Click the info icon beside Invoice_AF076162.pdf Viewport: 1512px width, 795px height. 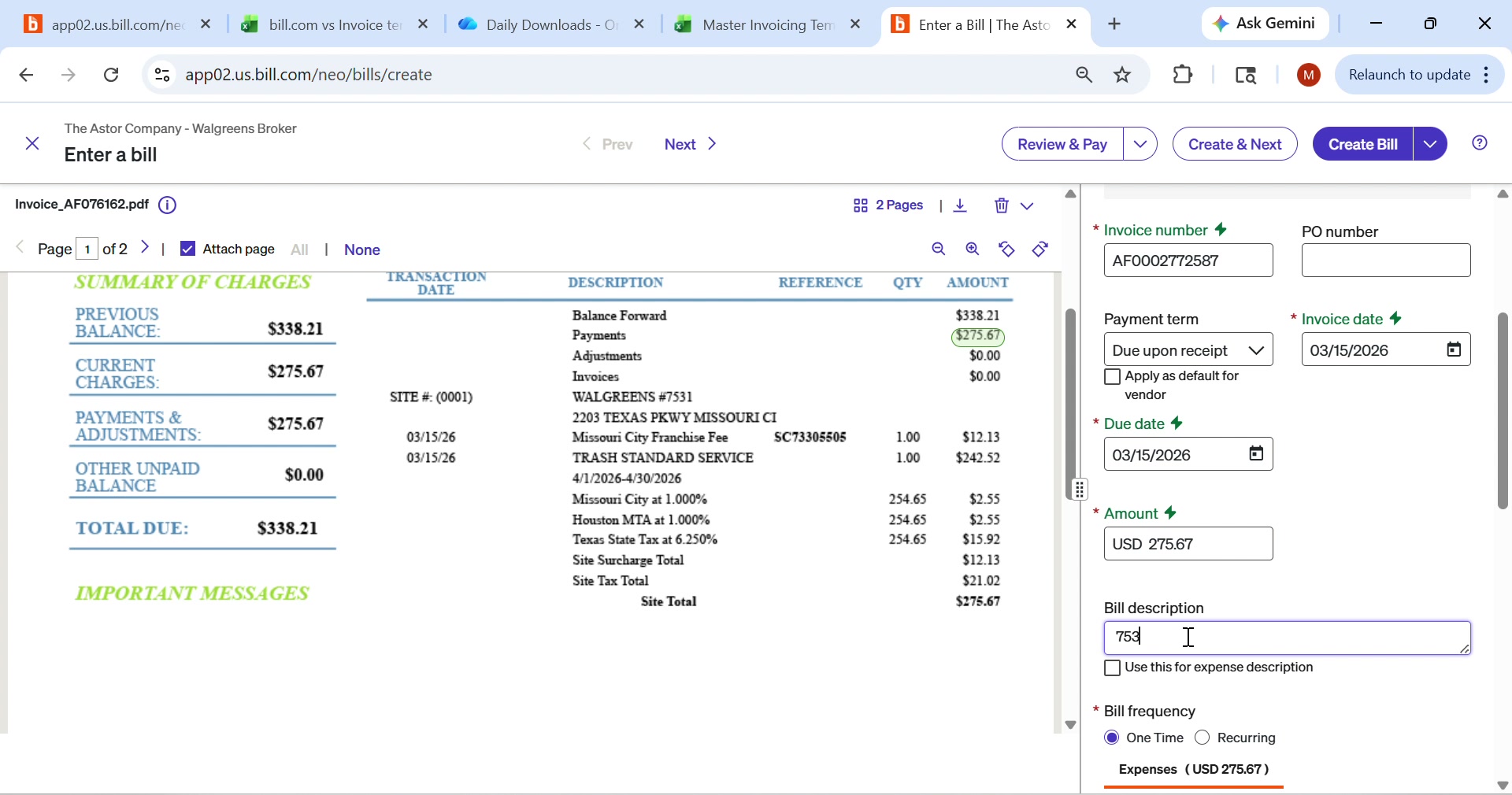coord(168,206)
